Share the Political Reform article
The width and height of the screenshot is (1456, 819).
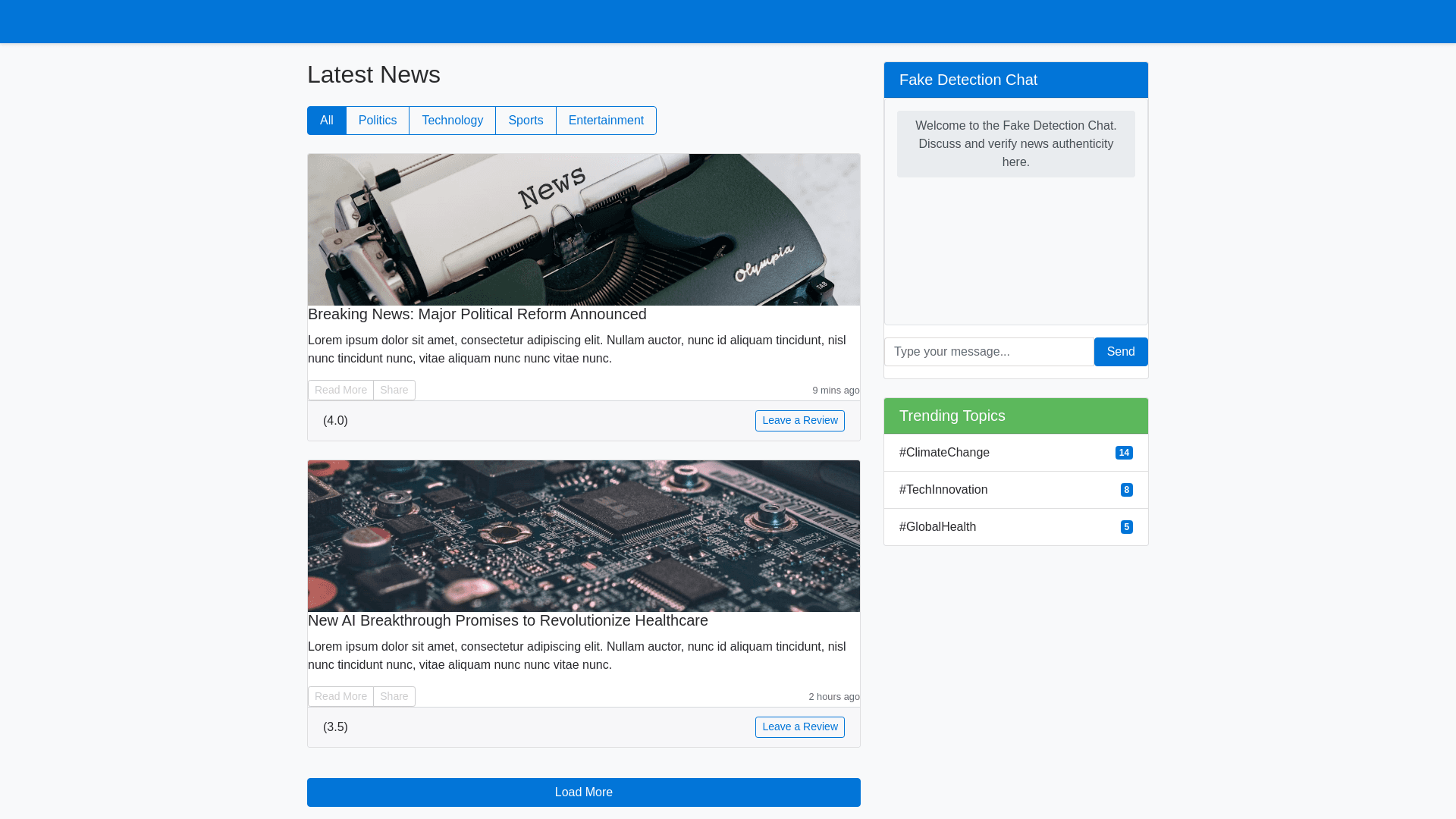(394, 390)
